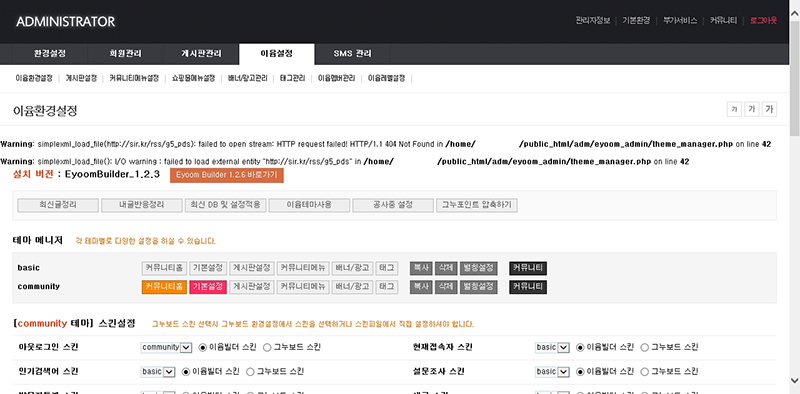Open the 현재접속자 스킨 dropdown
The width and height of the screenshot is (800, 394).
553,347
